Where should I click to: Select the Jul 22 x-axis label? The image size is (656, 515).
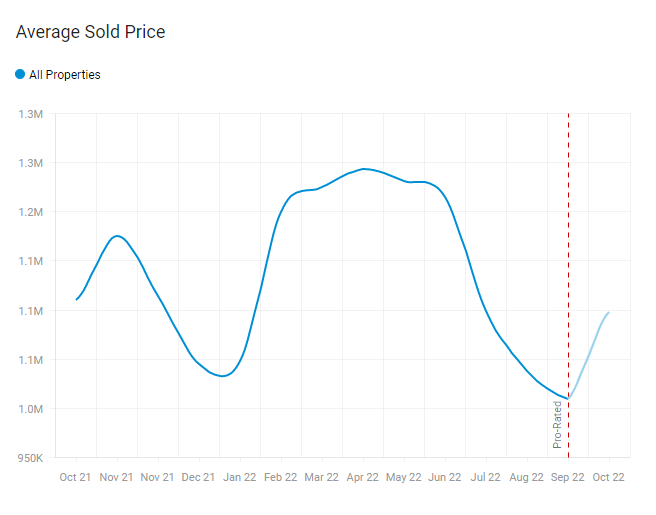[486, 477]
